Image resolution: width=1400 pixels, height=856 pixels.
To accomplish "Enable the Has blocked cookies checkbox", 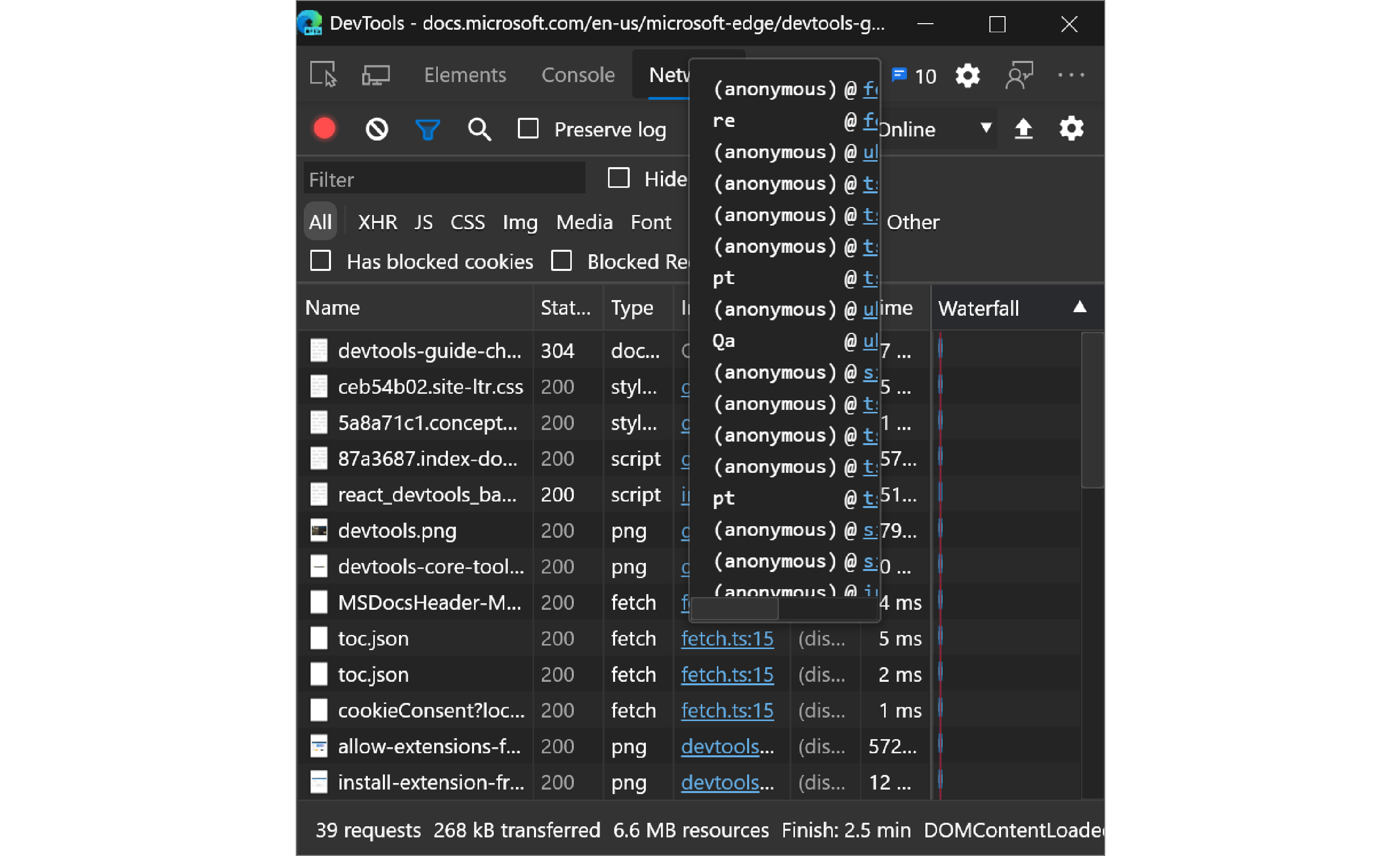I will tap(322, 261).
